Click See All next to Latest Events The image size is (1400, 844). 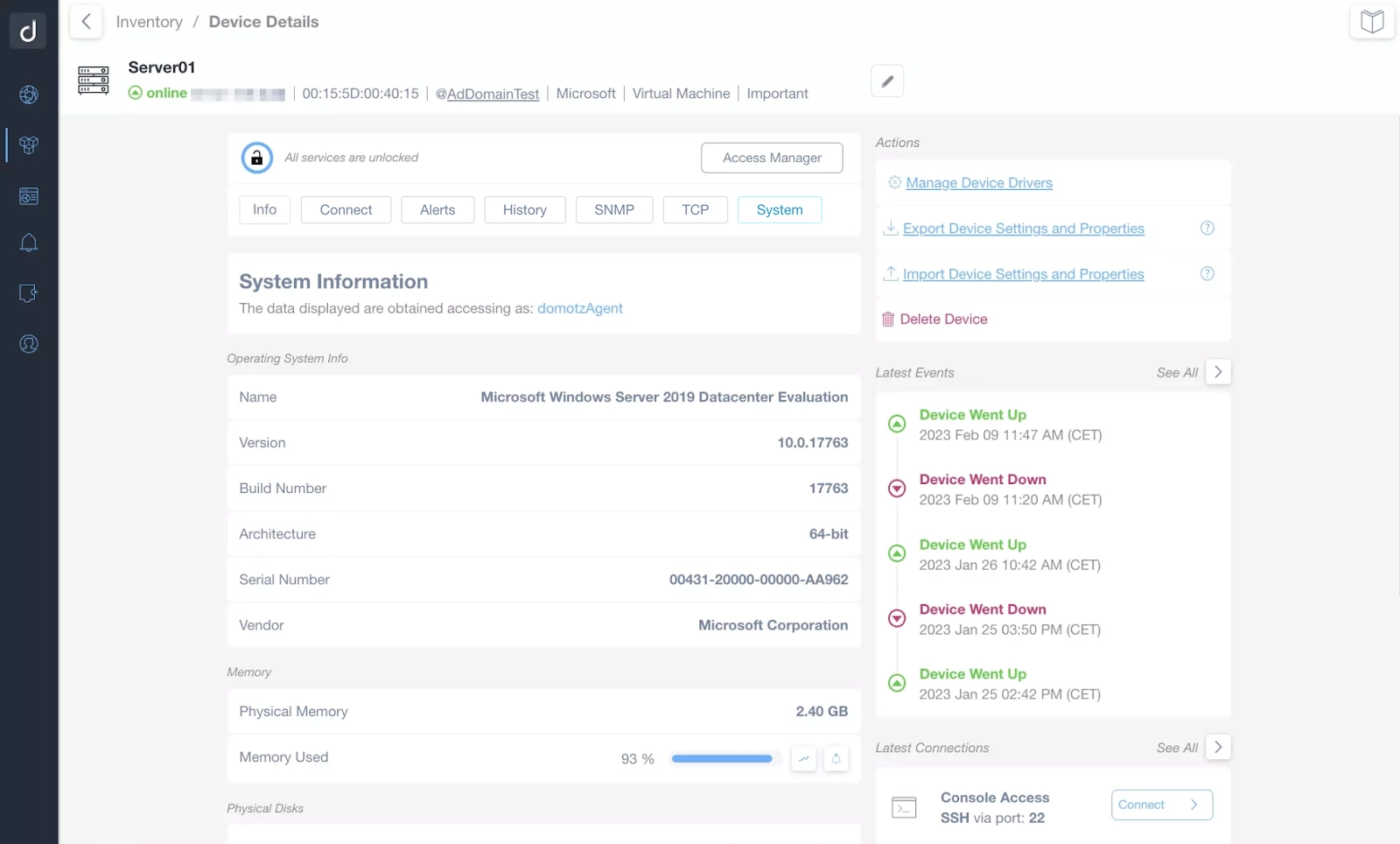click(1177, 373)
